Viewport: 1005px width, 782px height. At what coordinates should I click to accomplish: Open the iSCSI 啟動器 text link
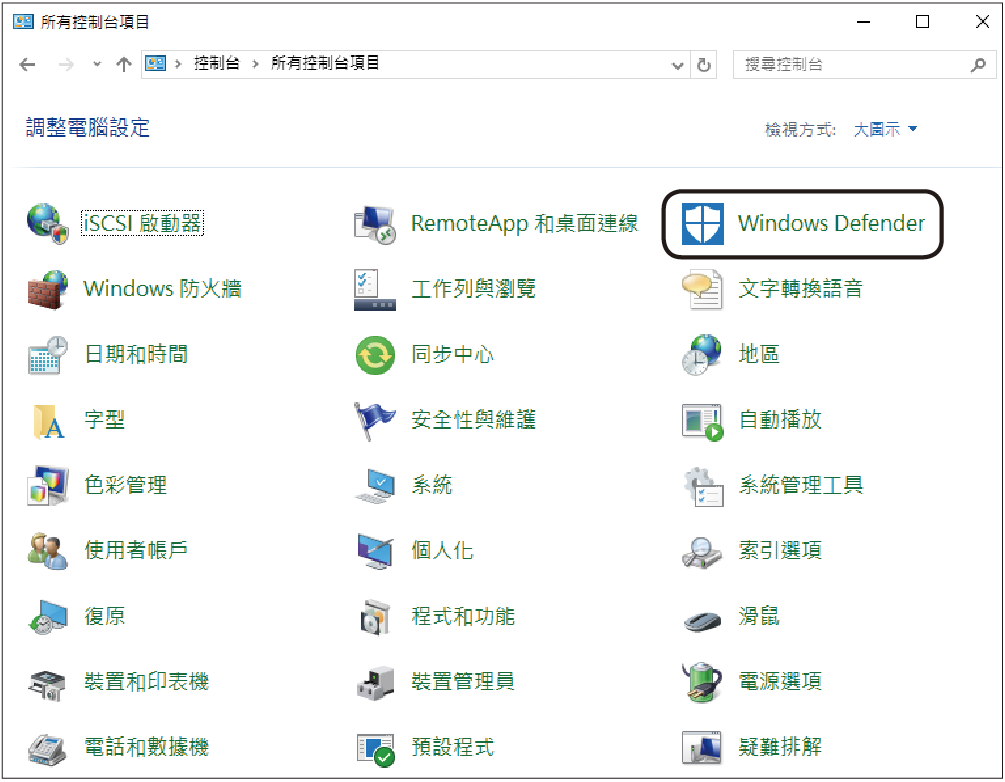click(142, 223)
